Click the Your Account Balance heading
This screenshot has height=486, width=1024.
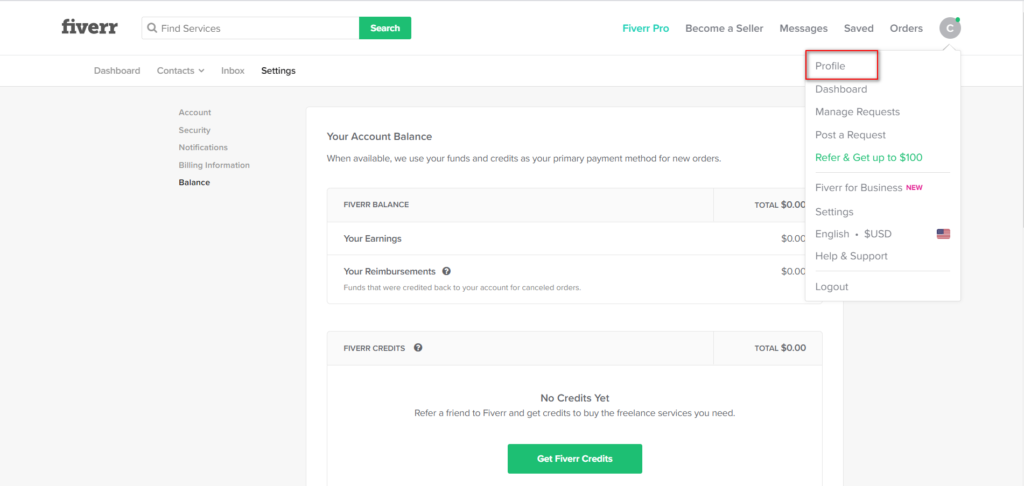(x=379, y=137)
